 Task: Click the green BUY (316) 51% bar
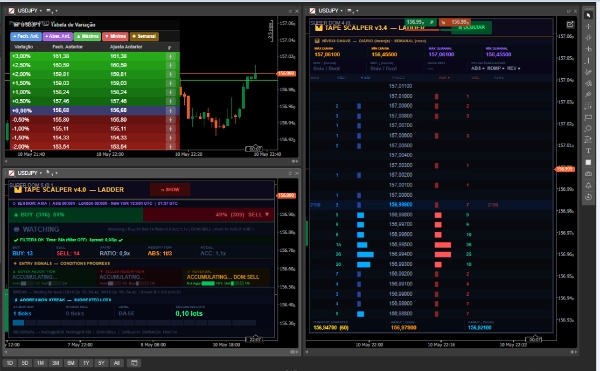[76, 215]
